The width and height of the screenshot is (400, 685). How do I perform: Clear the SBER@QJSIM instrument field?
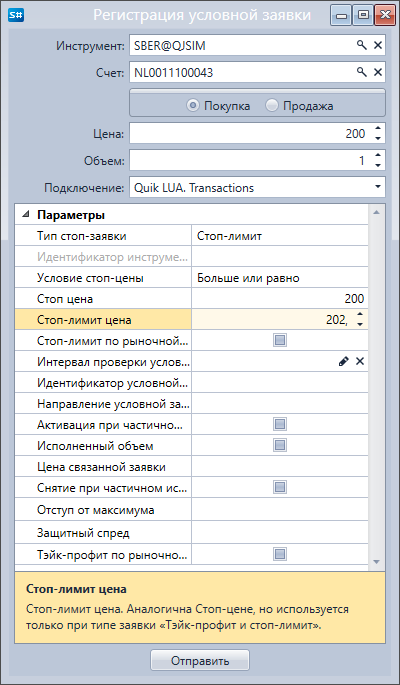click(378, 45)
